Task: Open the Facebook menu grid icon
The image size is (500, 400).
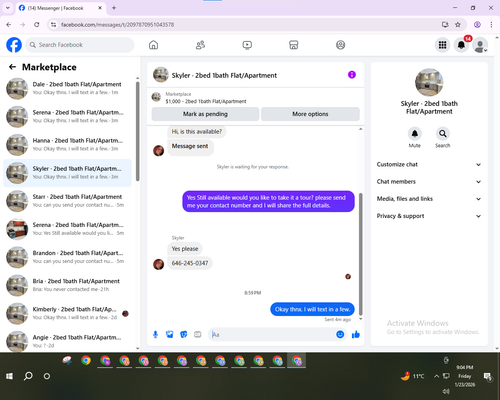Action: [442, 45]
